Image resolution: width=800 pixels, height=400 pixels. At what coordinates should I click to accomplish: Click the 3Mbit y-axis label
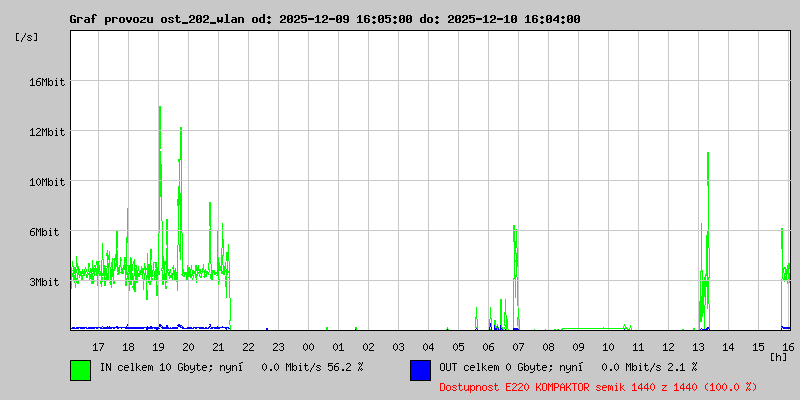[44, 282]
